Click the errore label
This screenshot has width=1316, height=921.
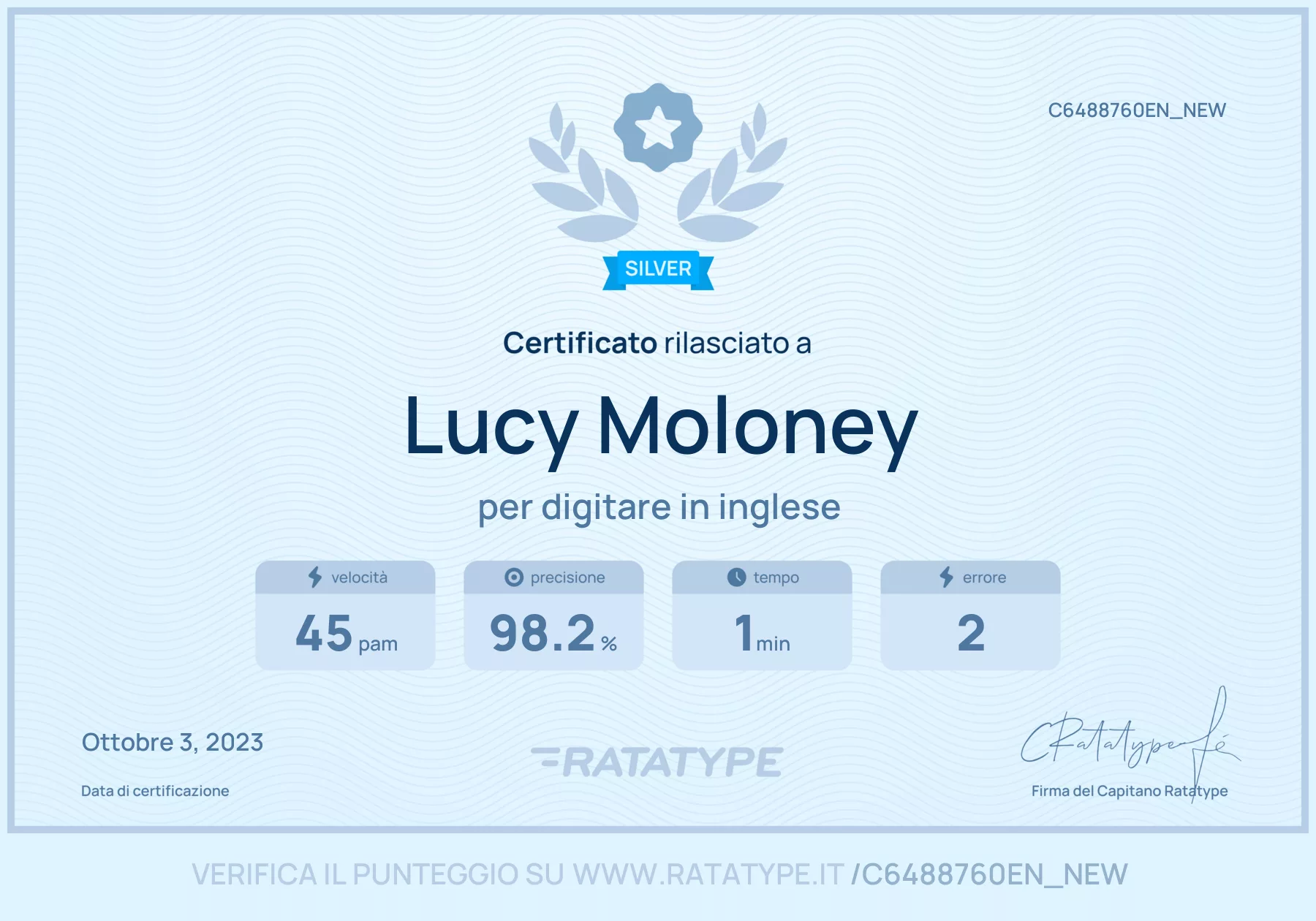coord(985,577)
